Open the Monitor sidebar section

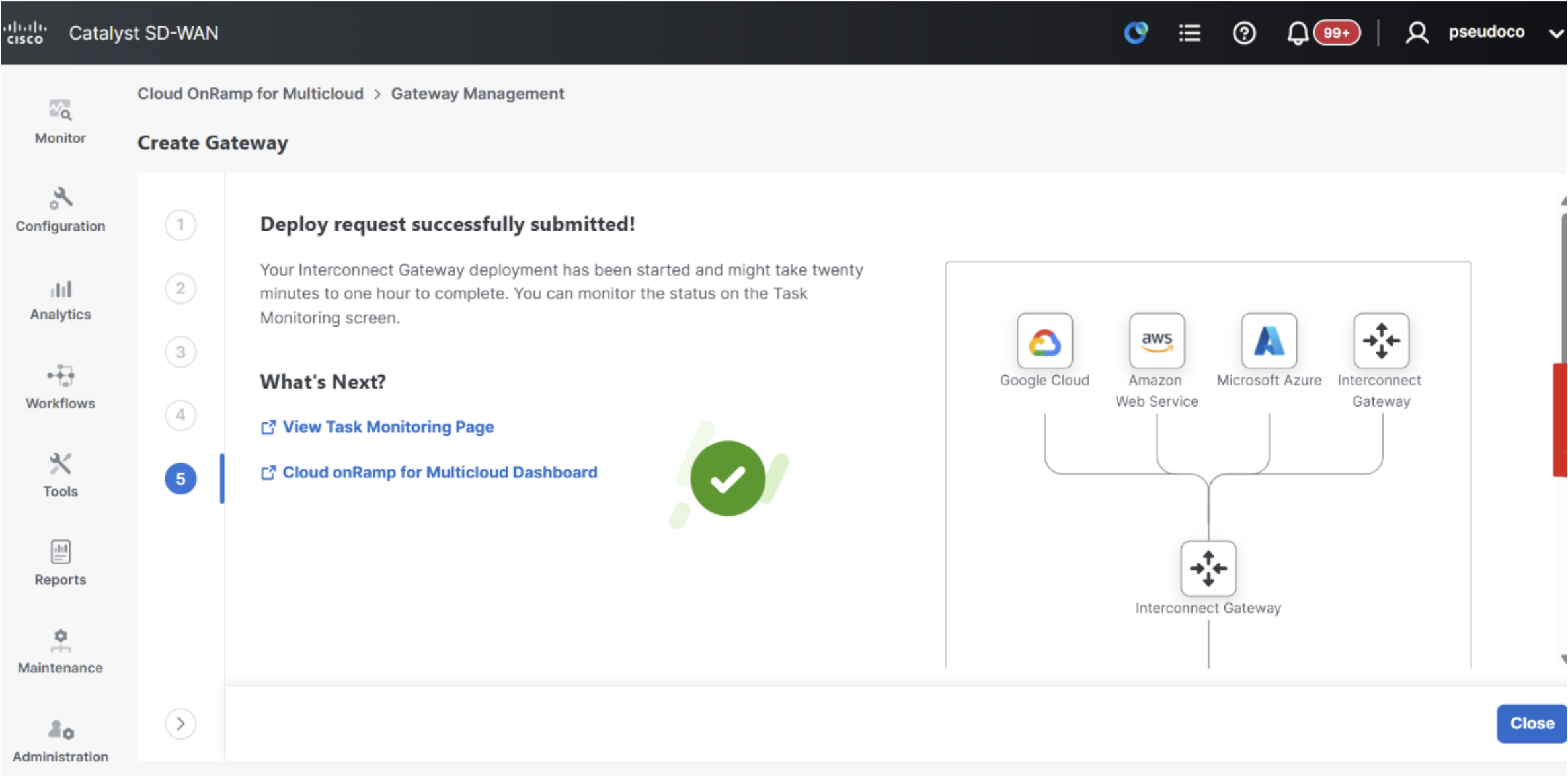[60, 122]
